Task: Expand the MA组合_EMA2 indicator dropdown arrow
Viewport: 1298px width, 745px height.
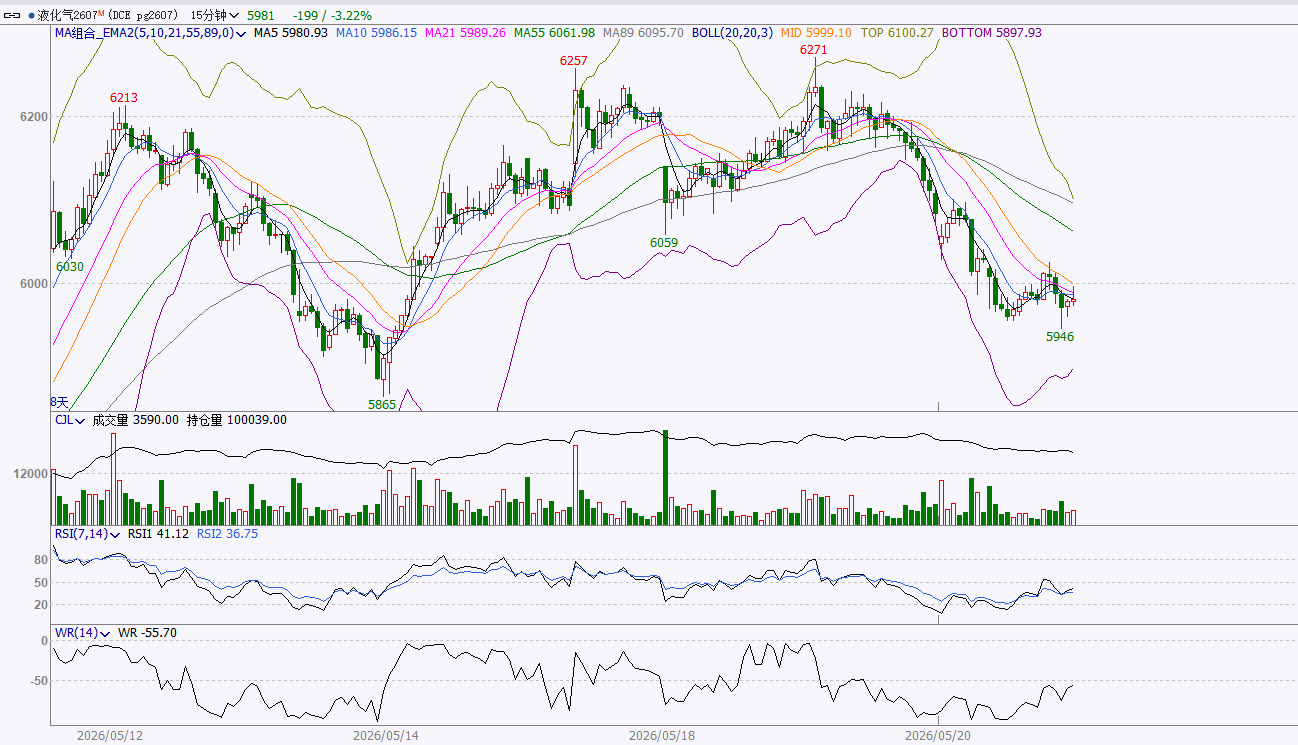Action: [x=243, y=33]
